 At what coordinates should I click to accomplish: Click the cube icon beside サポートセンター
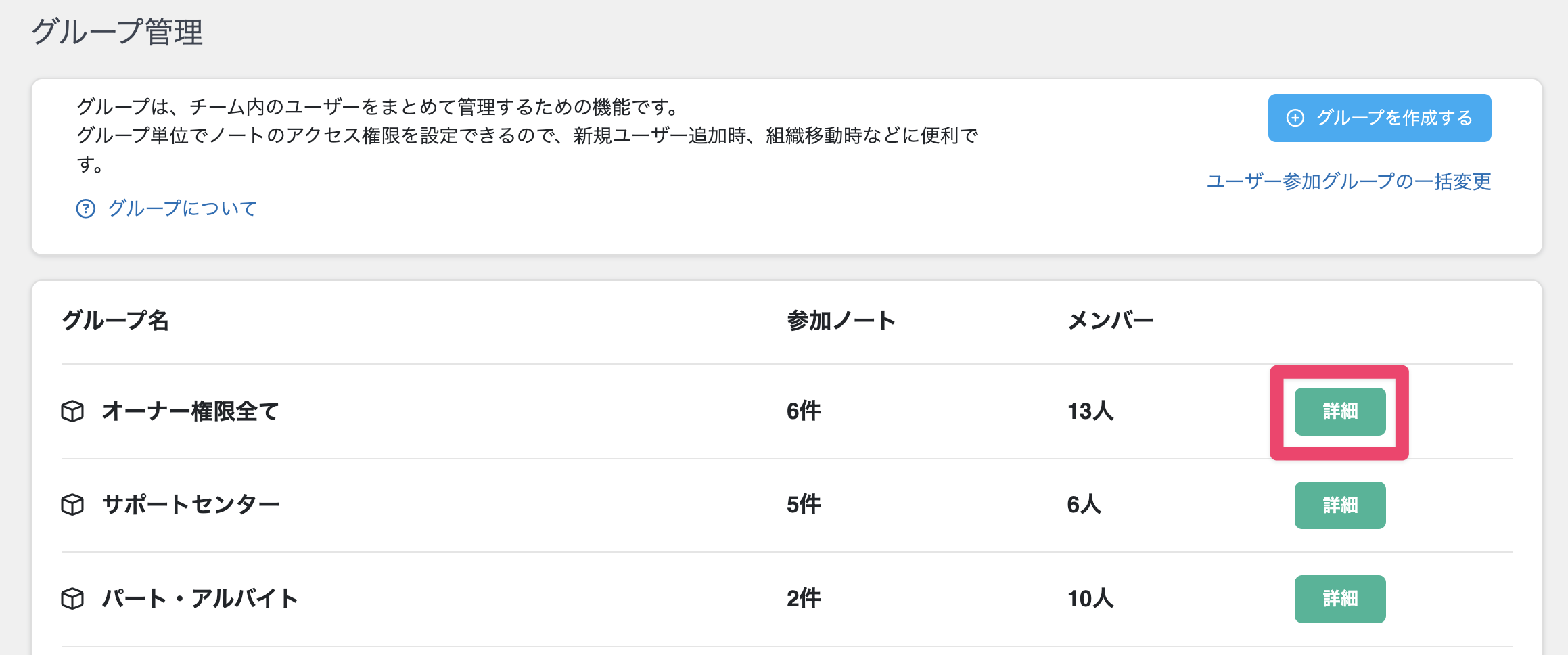tap(72, 505)
